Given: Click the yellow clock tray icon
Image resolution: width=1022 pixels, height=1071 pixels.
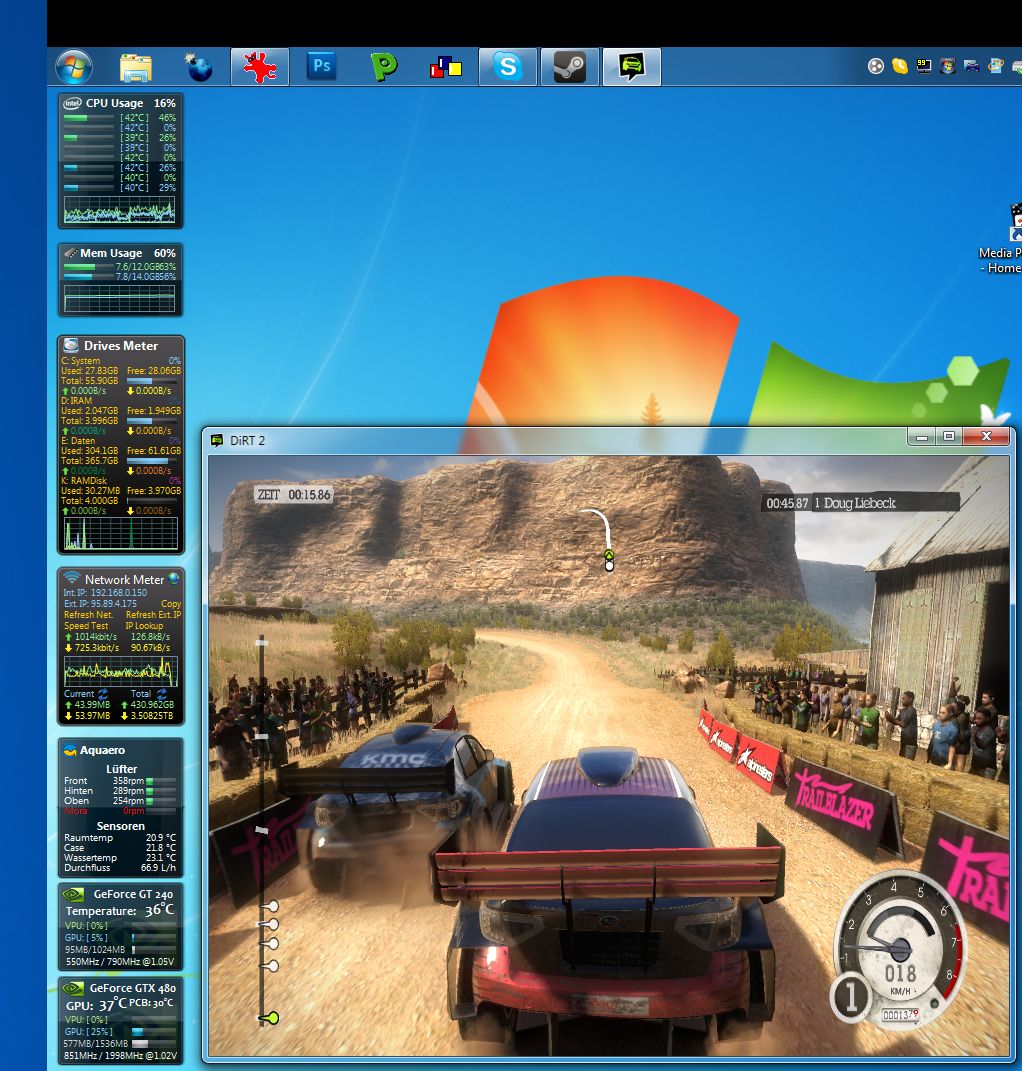Looking at the screenshot, I should [900, 66].
